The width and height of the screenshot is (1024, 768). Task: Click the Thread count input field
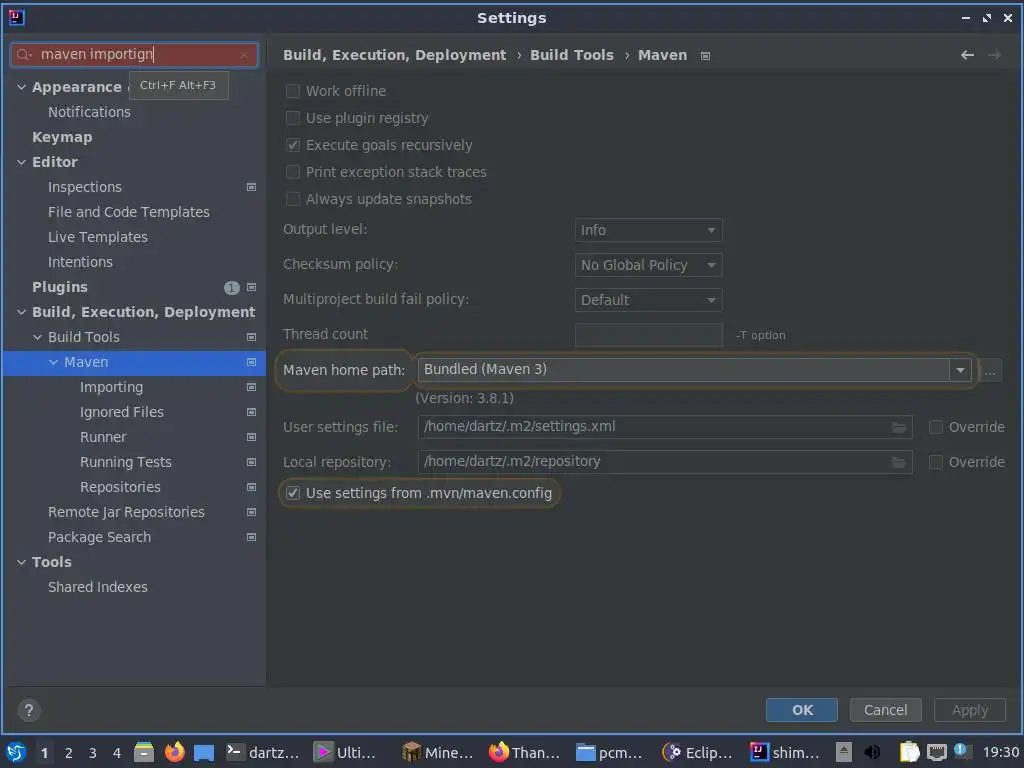[x=648, y=335]
